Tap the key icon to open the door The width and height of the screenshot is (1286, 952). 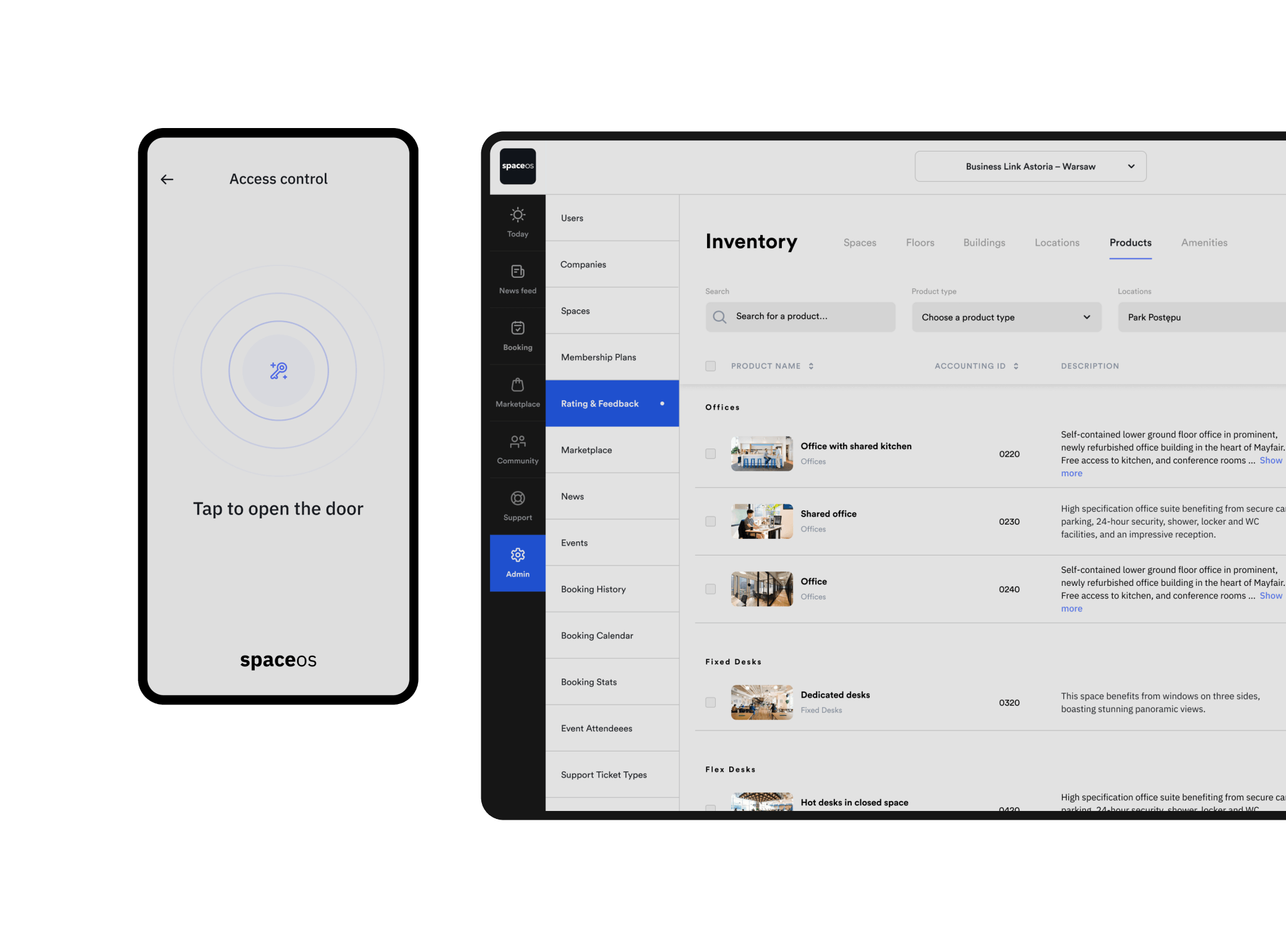tap(278, 371)
